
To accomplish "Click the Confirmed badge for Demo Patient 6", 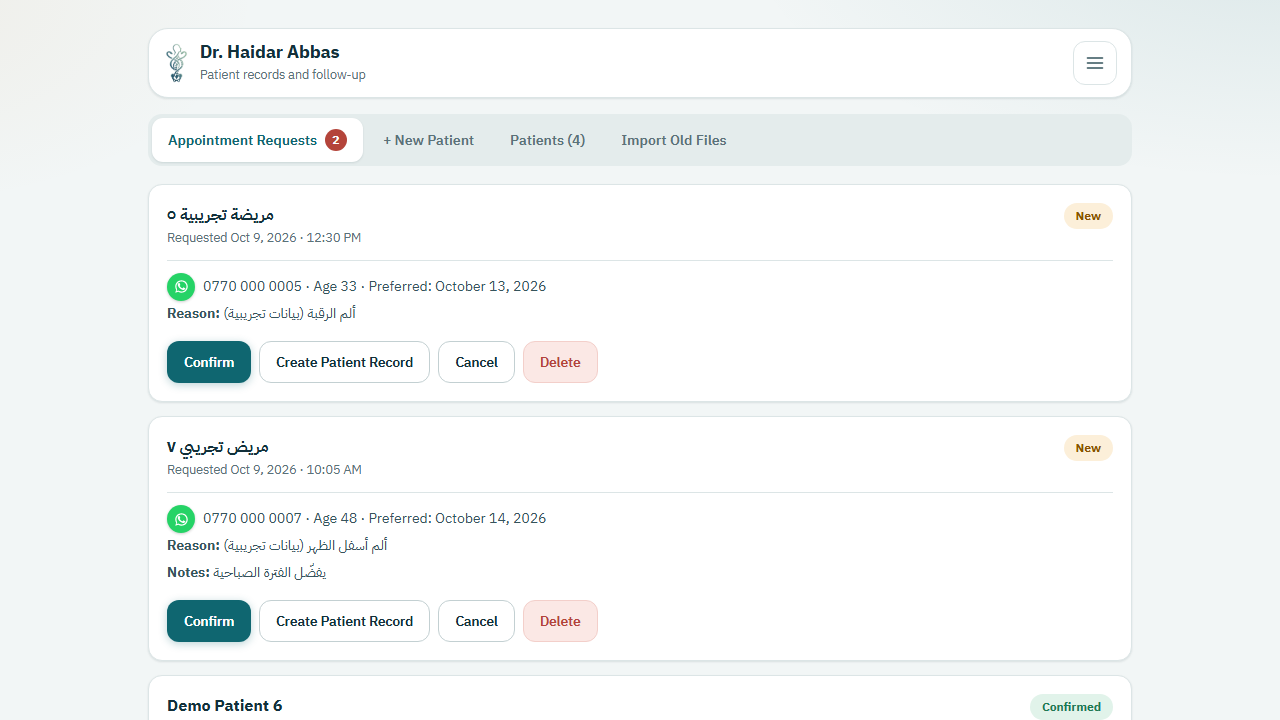I will [x=1071, y=707].
